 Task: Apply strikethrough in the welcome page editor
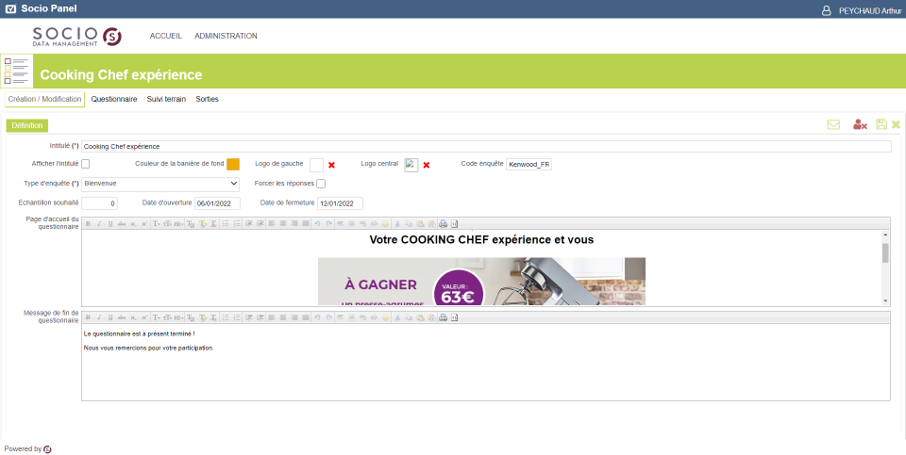pos(121,224)
